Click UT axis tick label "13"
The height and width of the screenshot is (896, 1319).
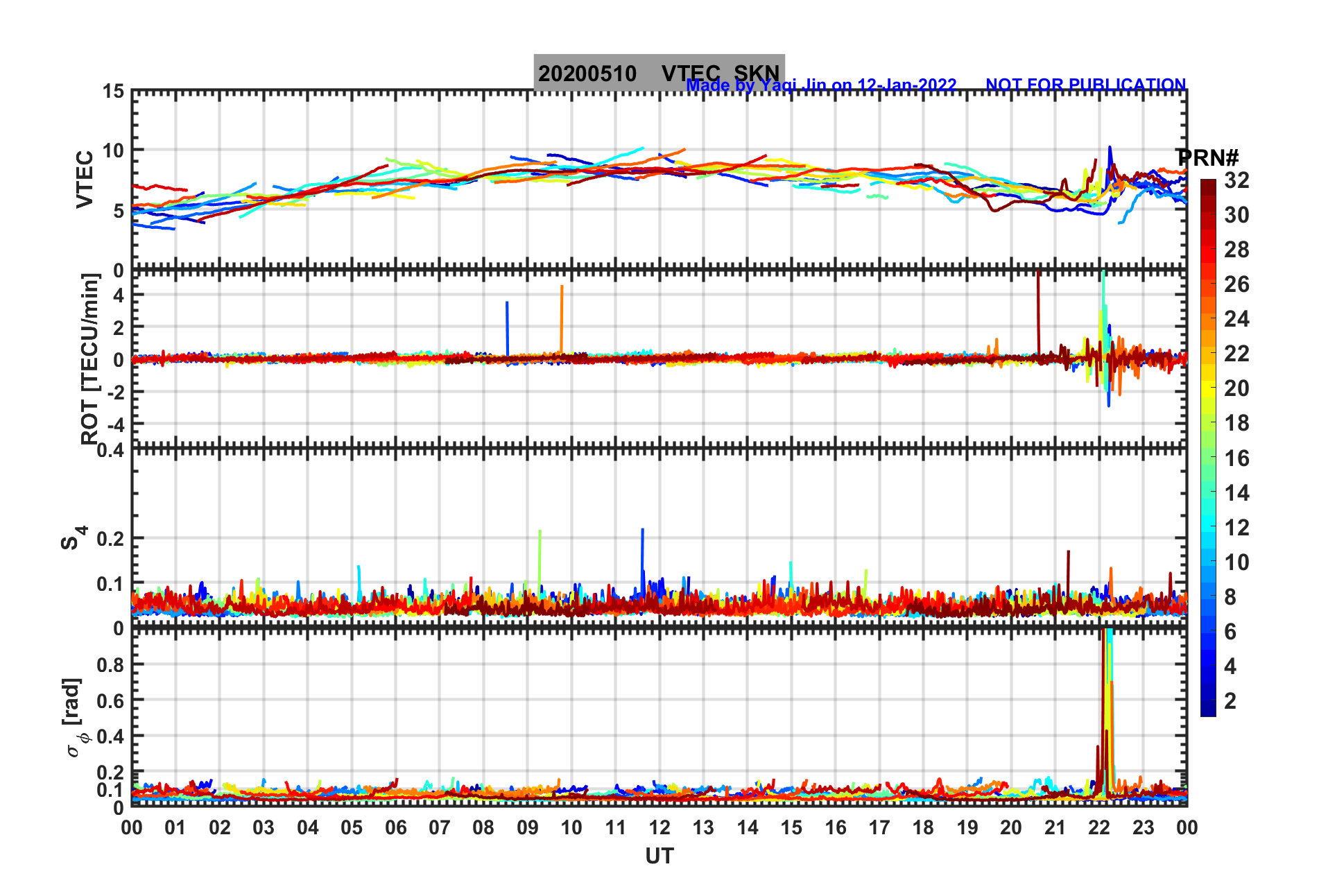tap(703, 827)
